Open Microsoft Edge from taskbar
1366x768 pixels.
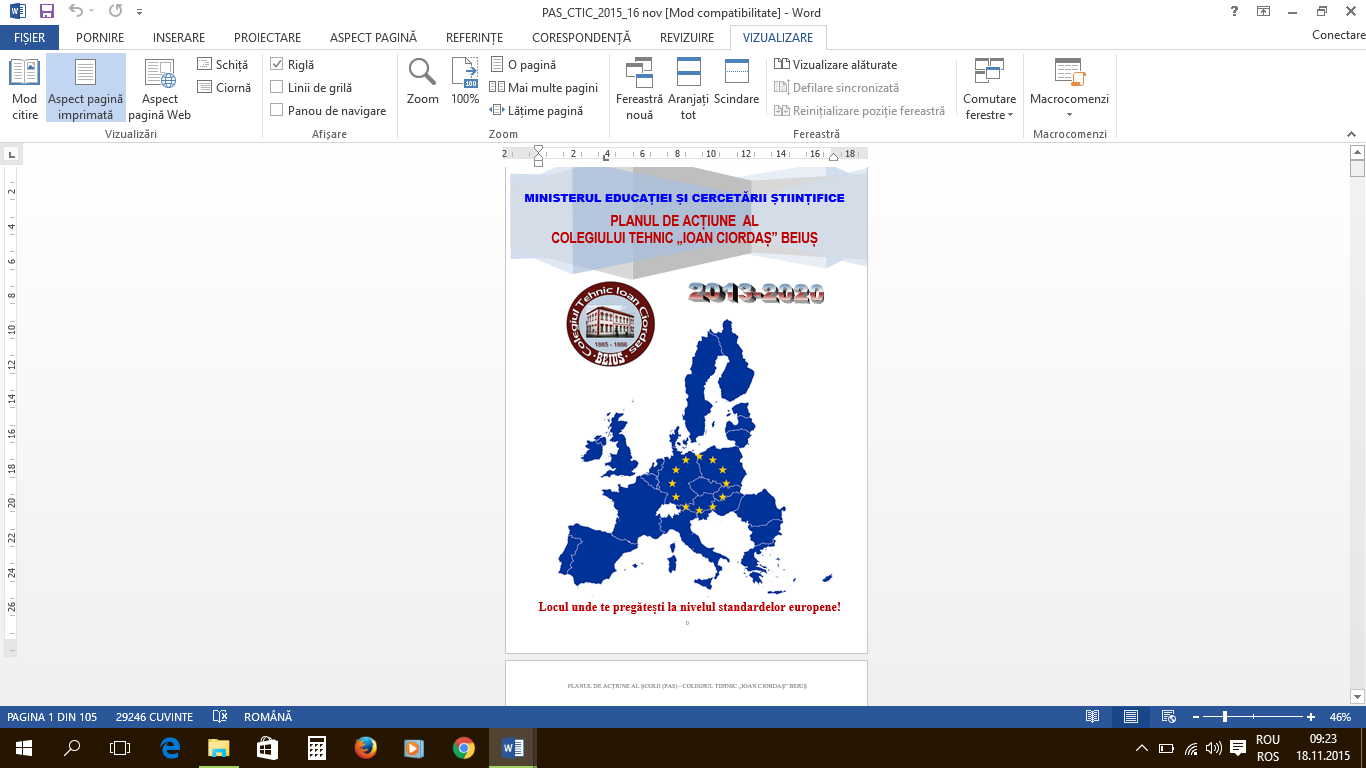coord(170,747)
